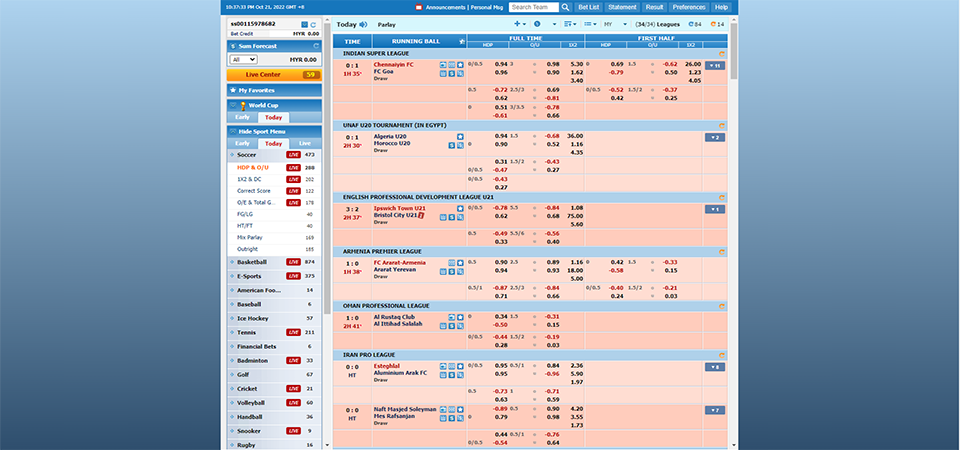Open the Statement page
This screenshot has width=960, height=450.
(623, 7)
